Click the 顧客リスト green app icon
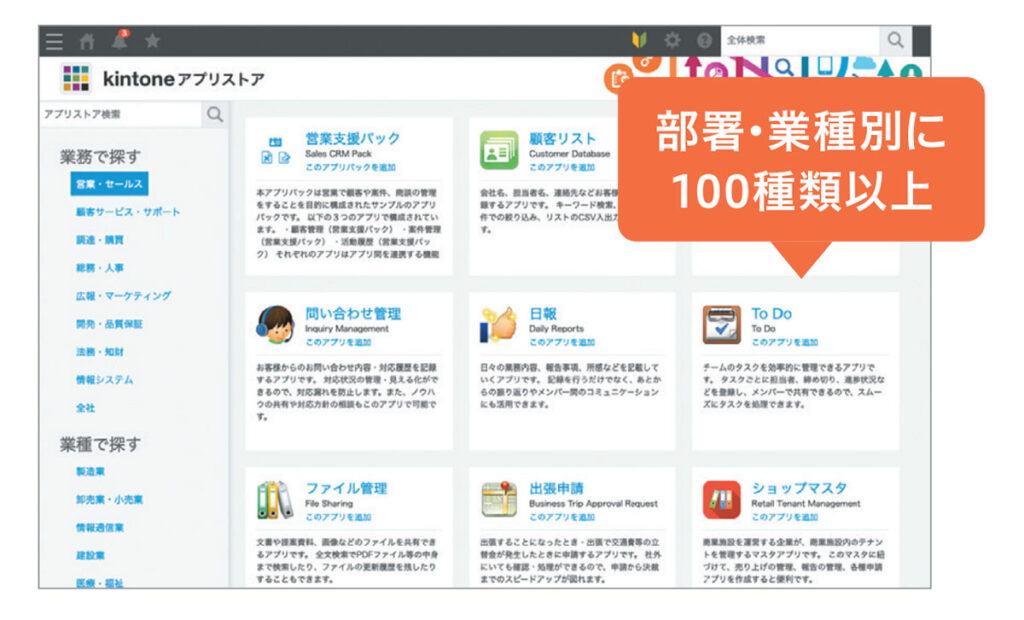Image resolution: width=1024 pixels, height=620 pixels. pyautogui.click(x=499, y=150)
